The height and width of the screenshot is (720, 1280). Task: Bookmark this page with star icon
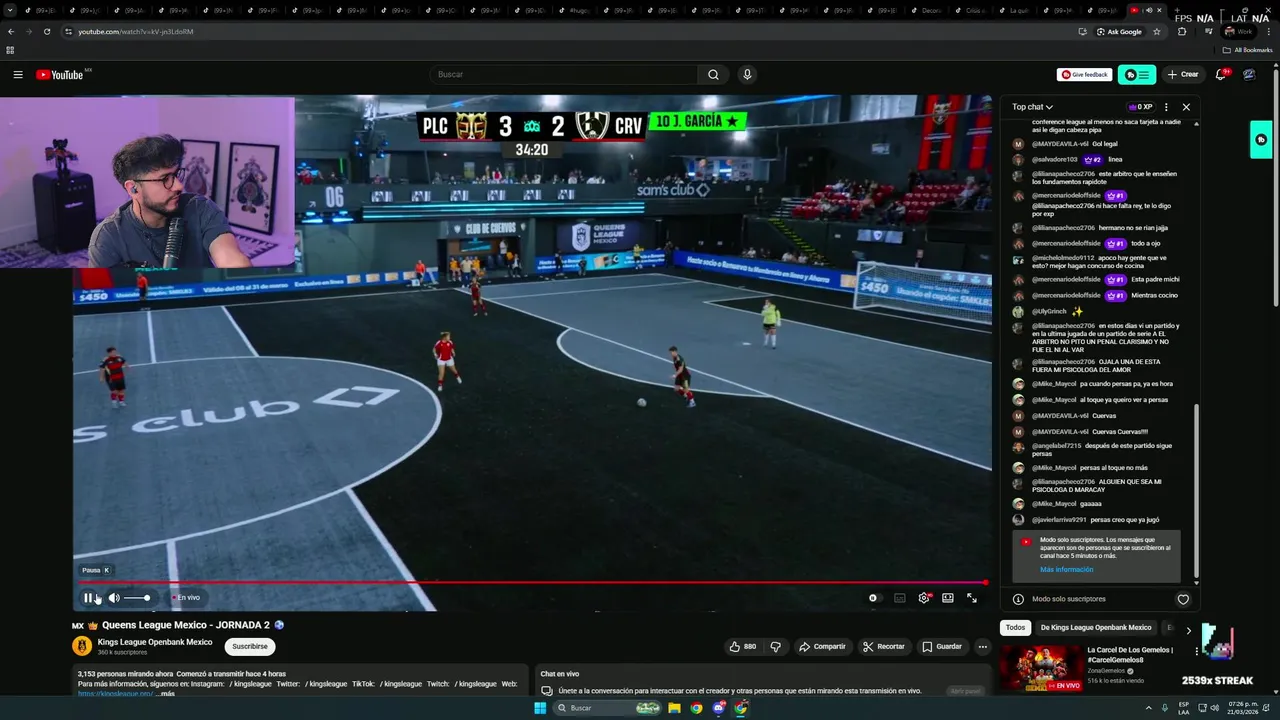[x=1157, y=32]
